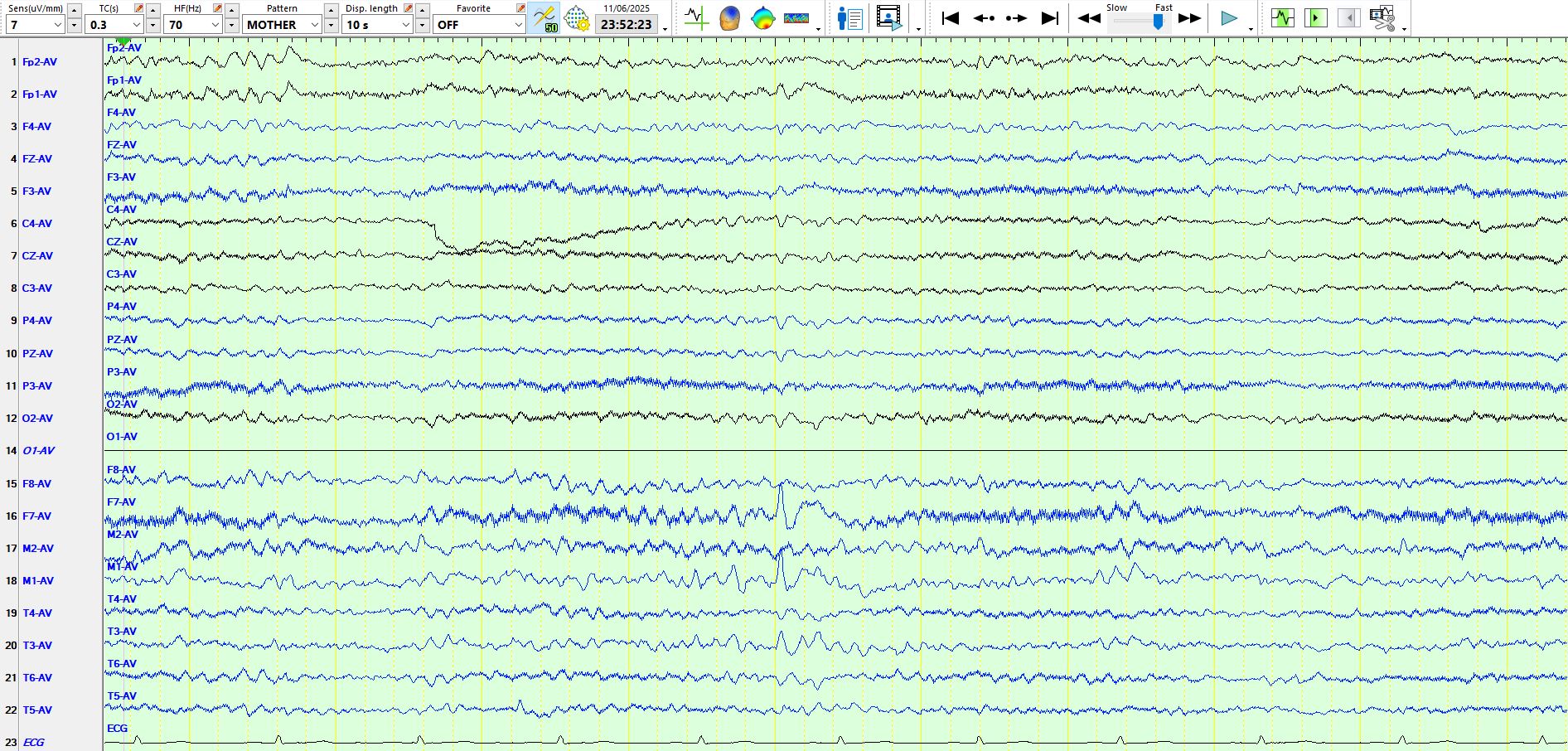Open the patient information panel icon

849,18
